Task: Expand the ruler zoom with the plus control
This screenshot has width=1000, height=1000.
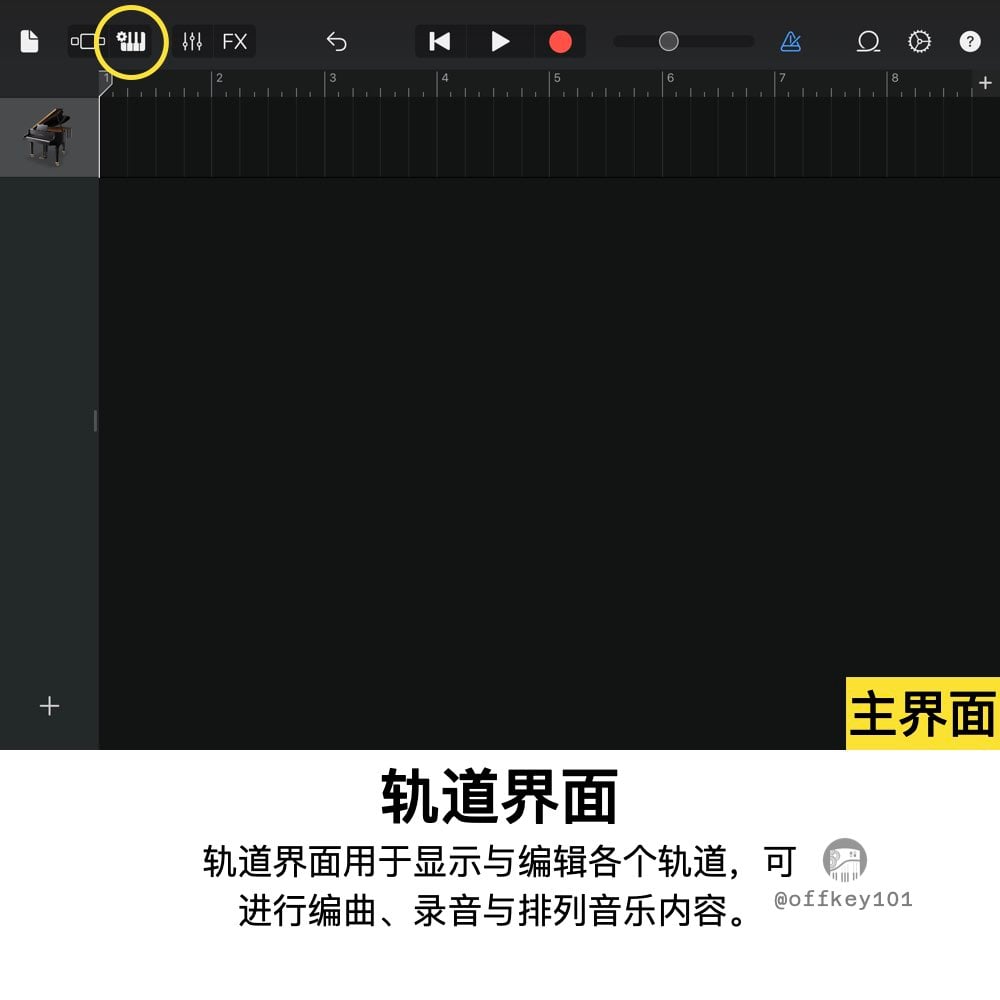Action: (x=985, y=82)
